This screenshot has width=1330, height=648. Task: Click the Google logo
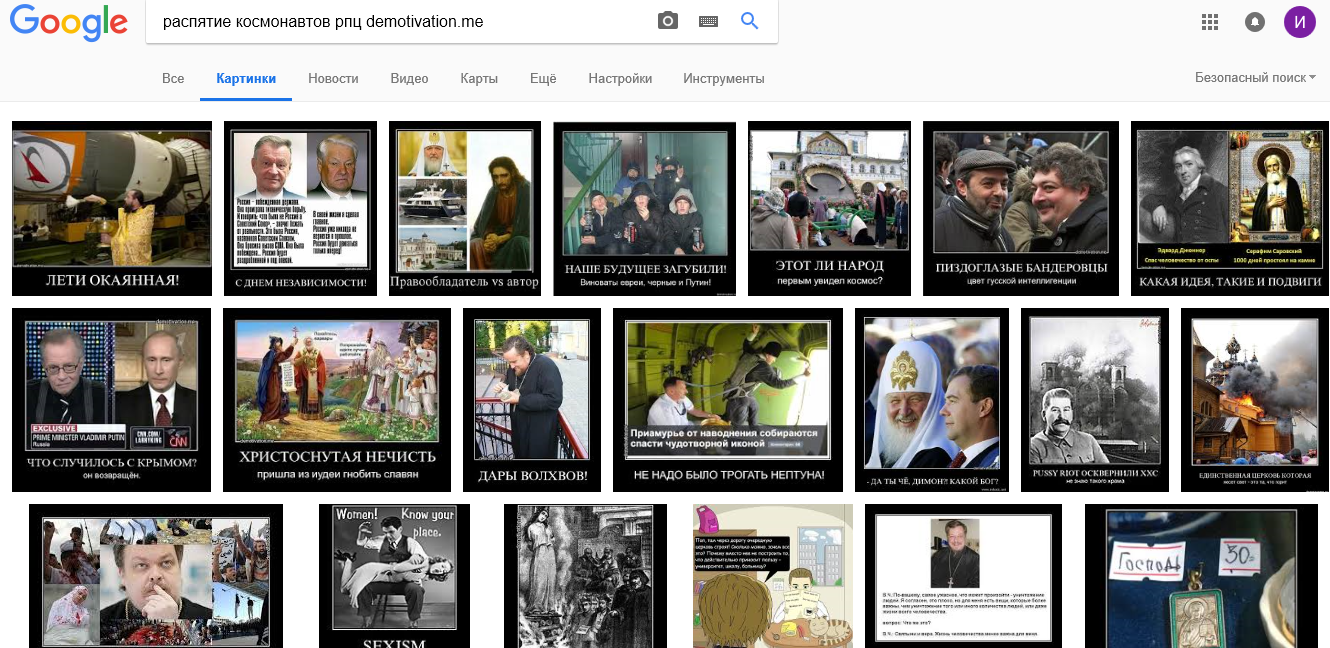69,22
